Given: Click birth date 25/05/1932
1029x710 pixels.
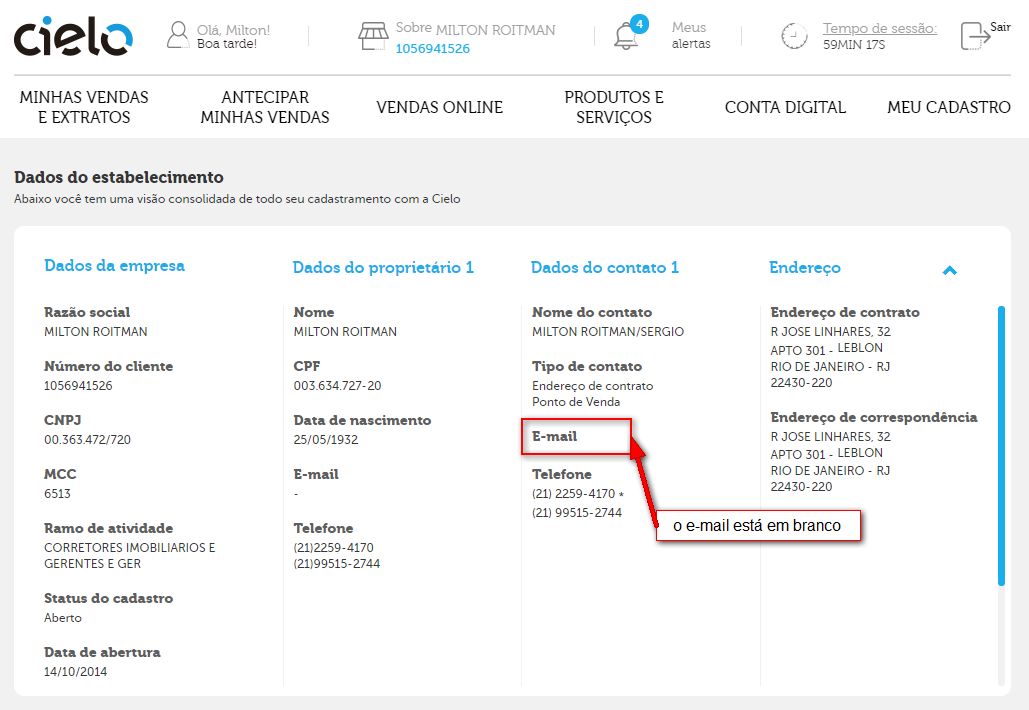Looking at the screenshot, I should [326, 440].
